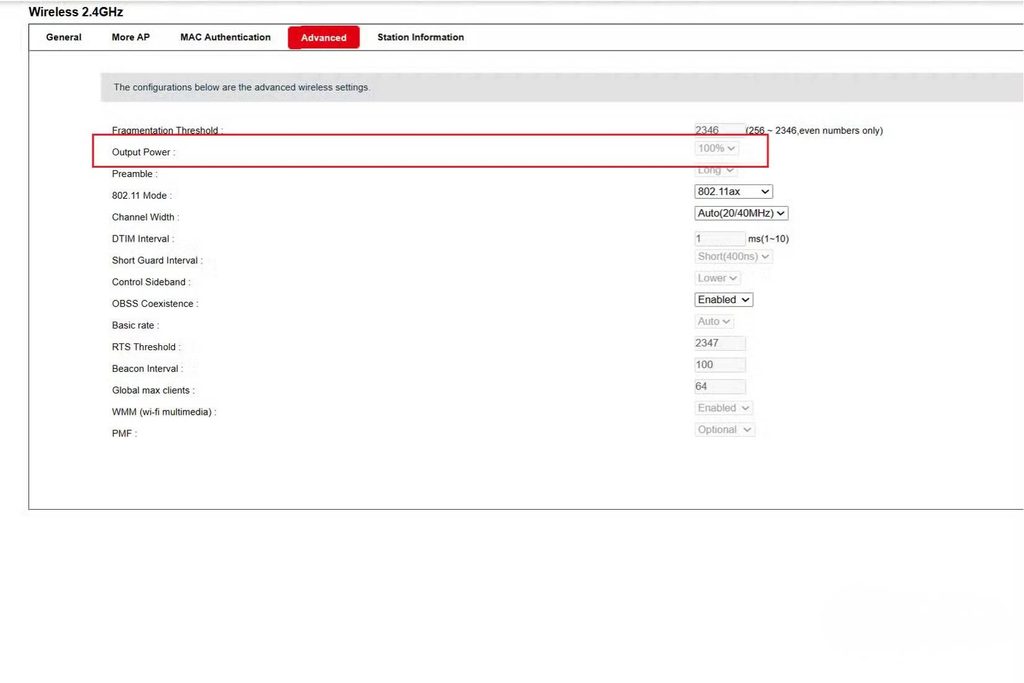
Task: Click the Preamble label
Action: (135, 174)
